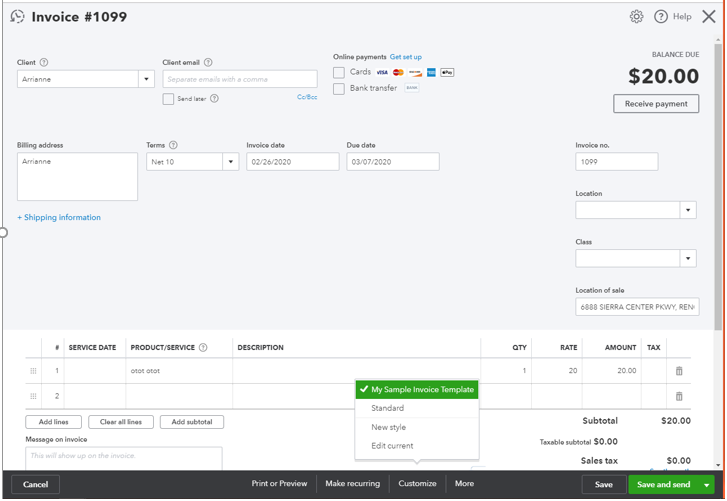
Task: Enable the Bank transfer checkbox
Action: [x=339, y=88]
